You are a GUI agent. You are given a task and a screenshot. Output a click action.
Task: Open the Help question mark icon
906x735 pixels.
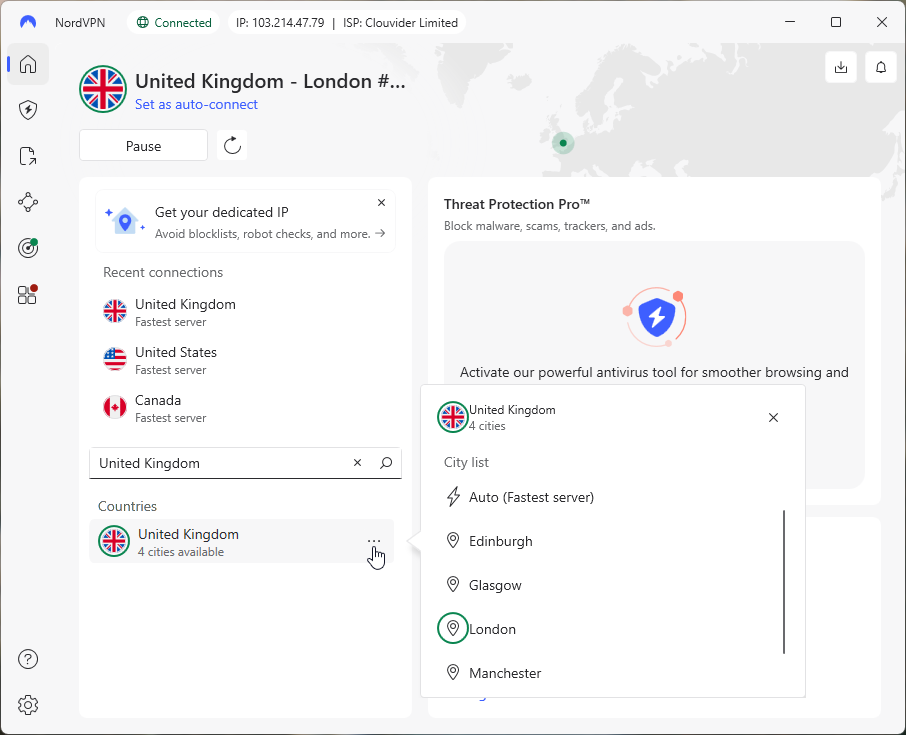tap(28, 659)
